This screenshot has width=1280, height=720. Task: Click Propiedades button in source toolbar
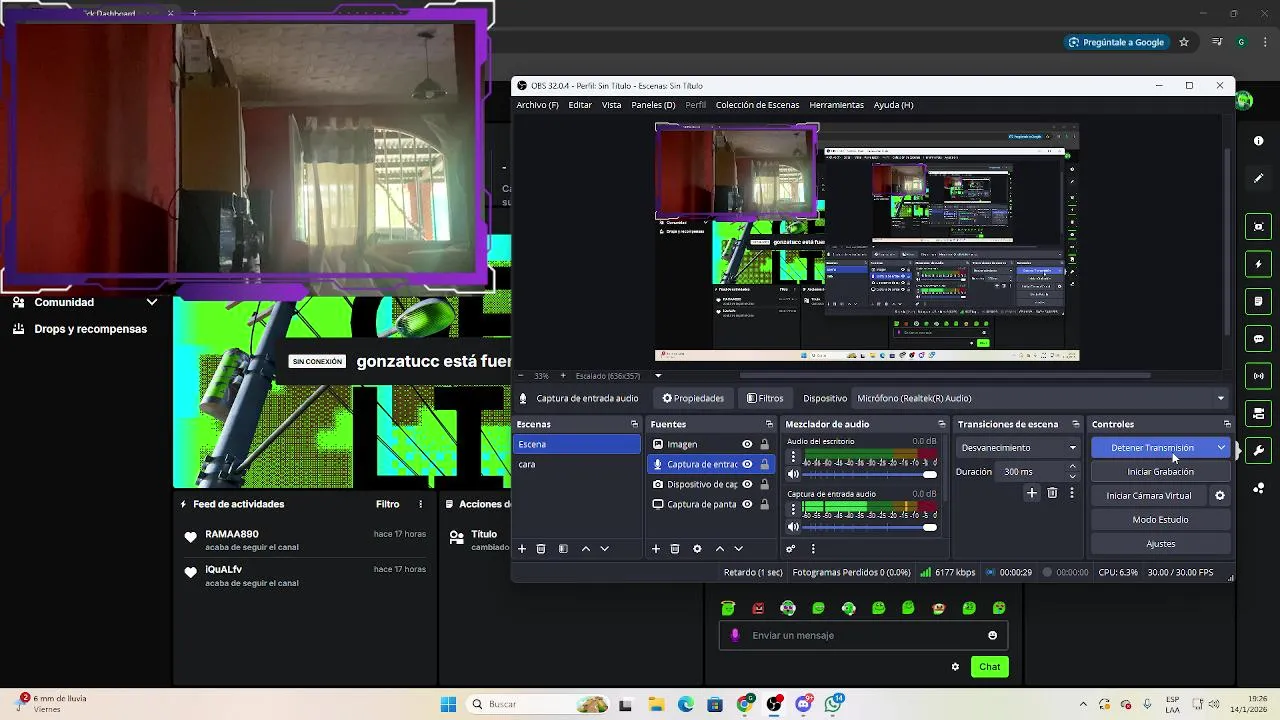pos(693,398)
